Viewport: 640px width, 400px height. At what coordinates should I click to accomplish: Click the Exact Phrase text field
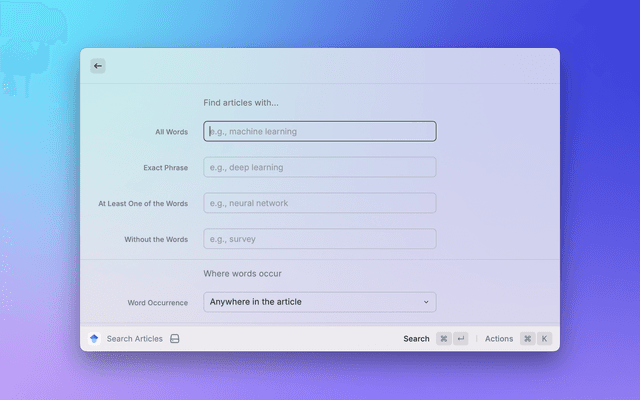coord(320,167)
